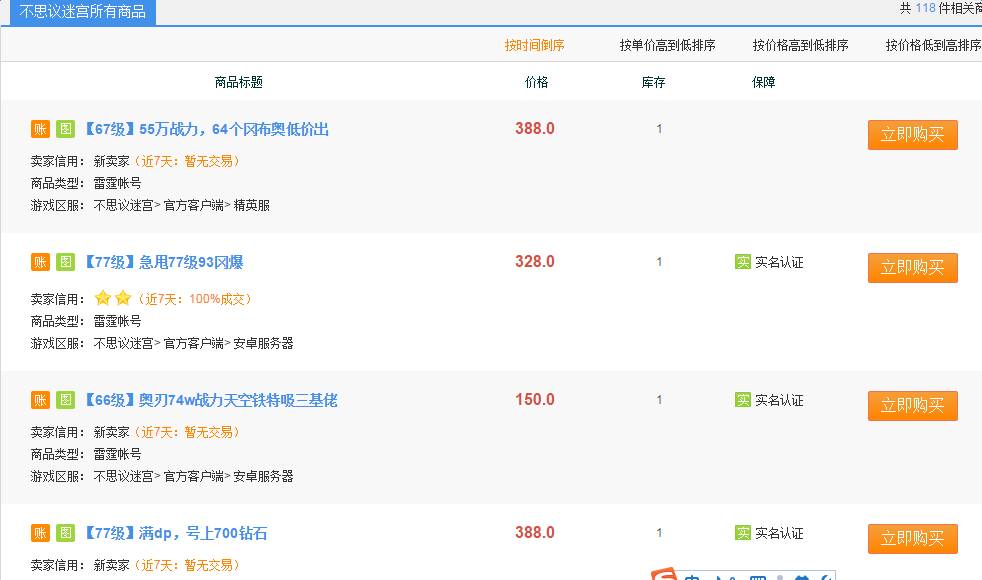Click 实名认证 text on 满dp row
Image resolution: width=982 pixels, height=580 pixels.
tap(779, 534)
